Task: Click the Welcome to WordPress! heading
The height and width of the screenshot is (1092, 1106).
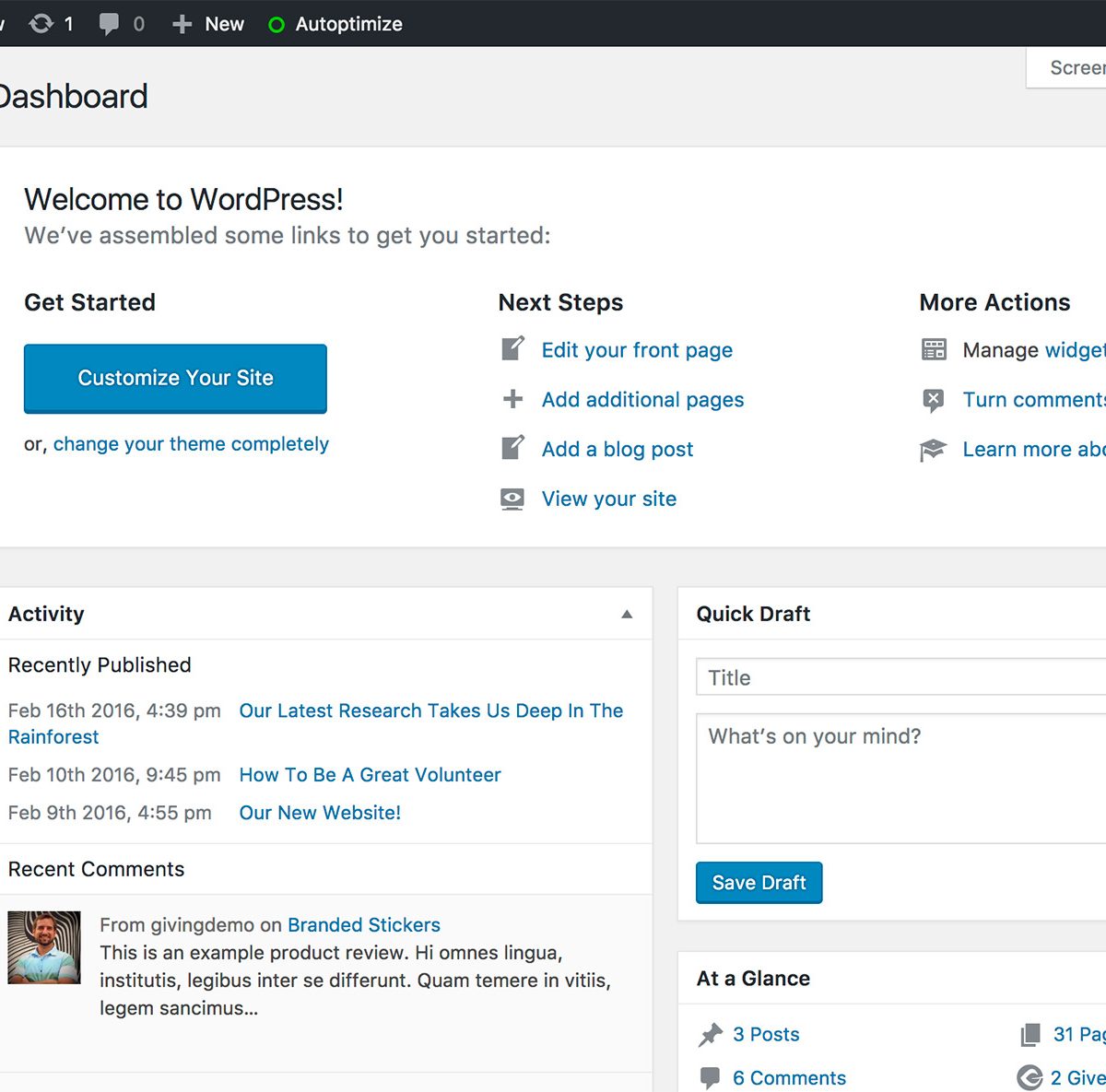Action: click(x=183, y=199)
